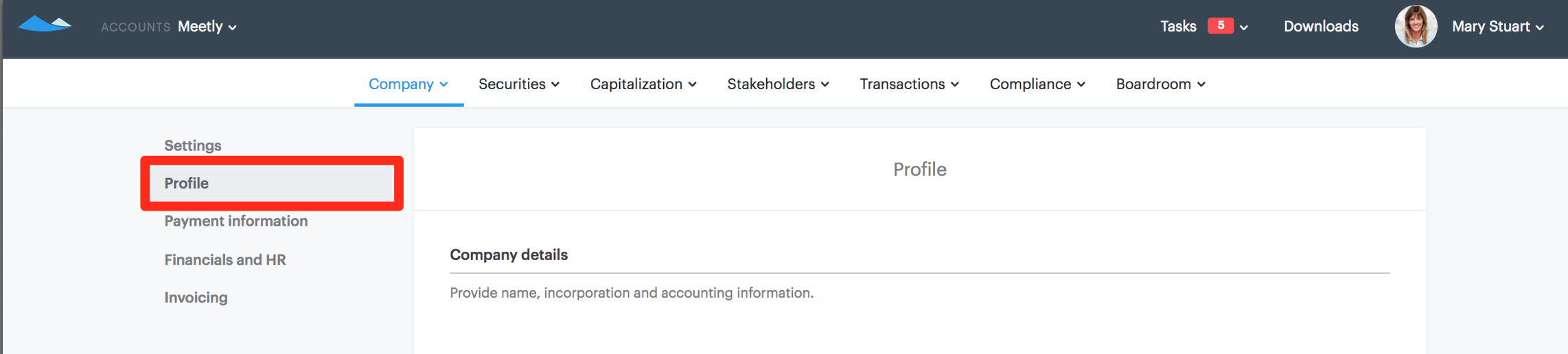This screenshot has width=1568, height=354.
Task: Click the blue Carta logo icon
Action: point(45,25)
